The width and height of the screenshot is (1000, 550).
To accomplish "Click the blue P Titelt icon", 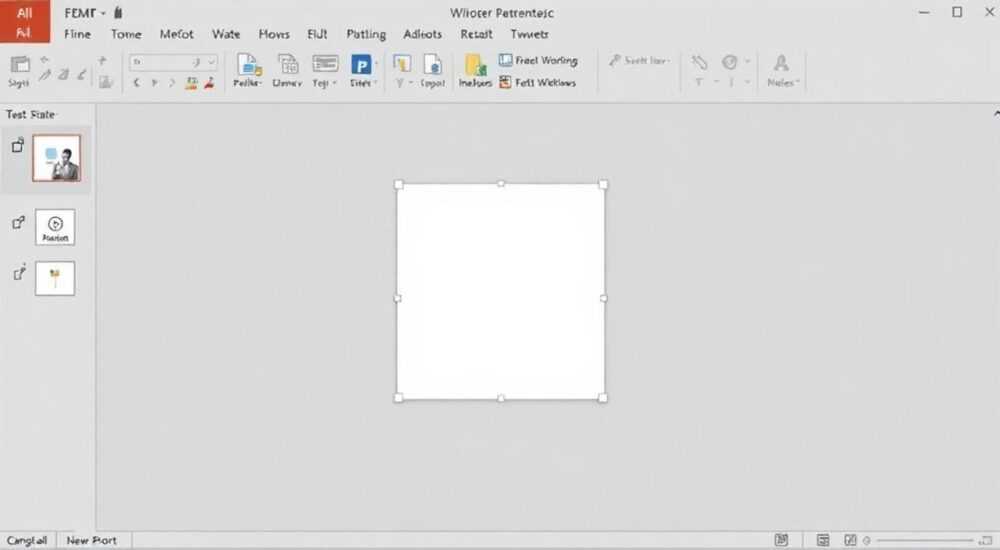I will (361, 64).
